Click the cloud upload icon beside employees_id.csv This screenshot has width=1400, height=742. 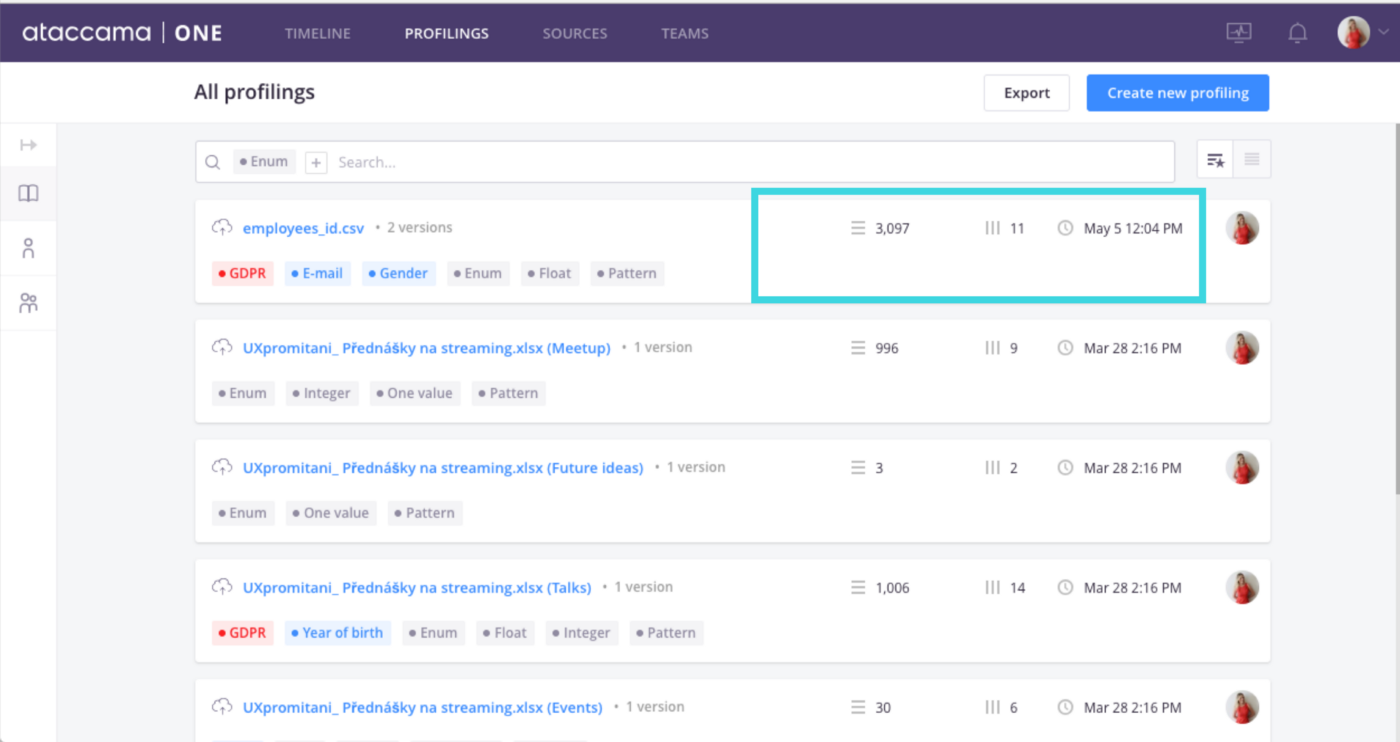222,228
